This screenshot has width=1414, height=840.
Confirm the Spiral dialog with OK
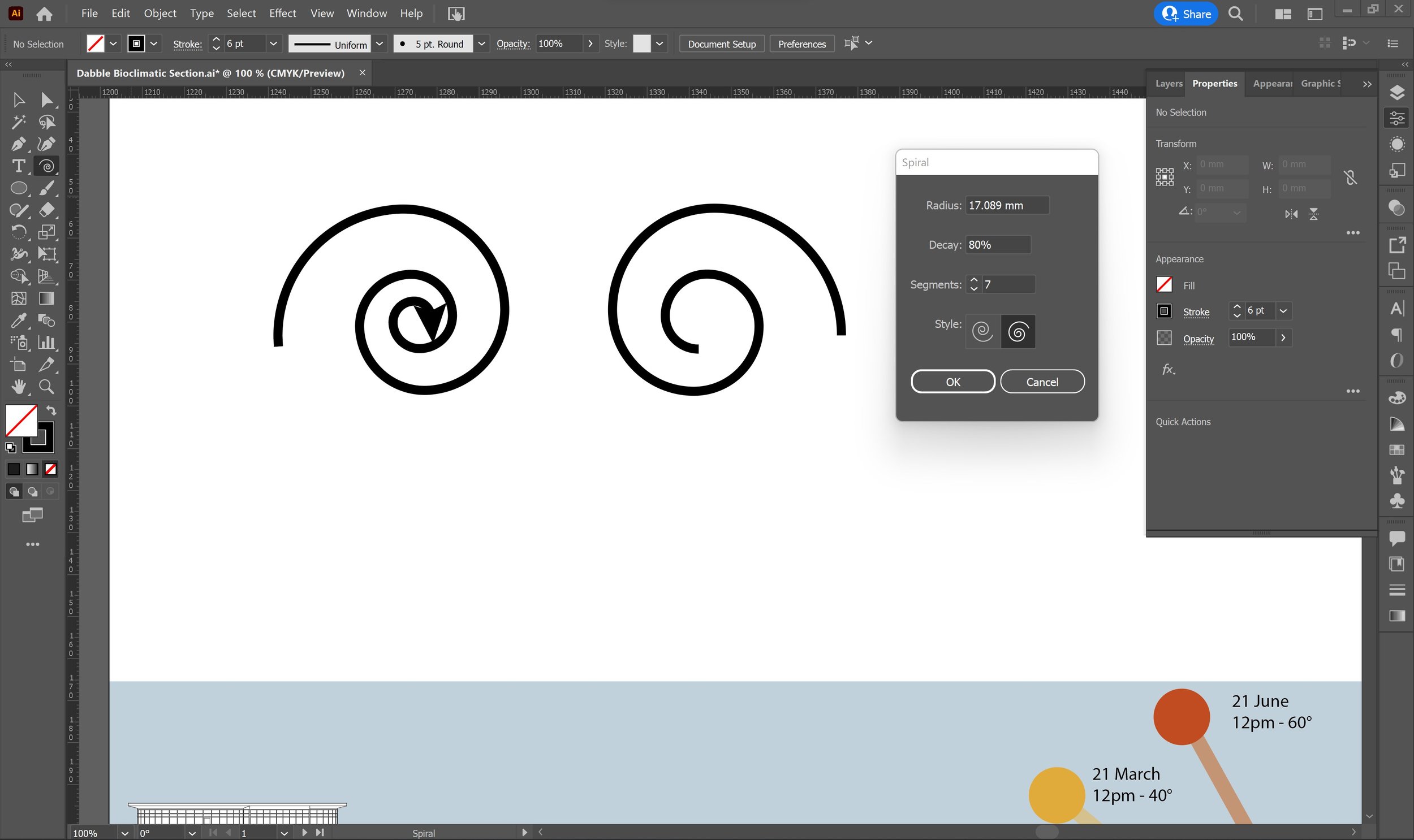click(x=952, y=382)
